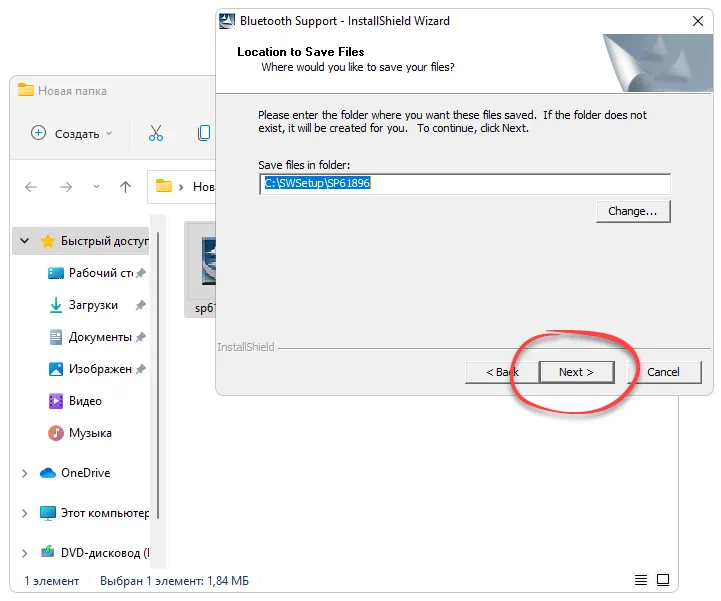
Task: Click the sidebar vertical scrollbar in Explorer
Action: pyautogui.click(x=158, y=375)
